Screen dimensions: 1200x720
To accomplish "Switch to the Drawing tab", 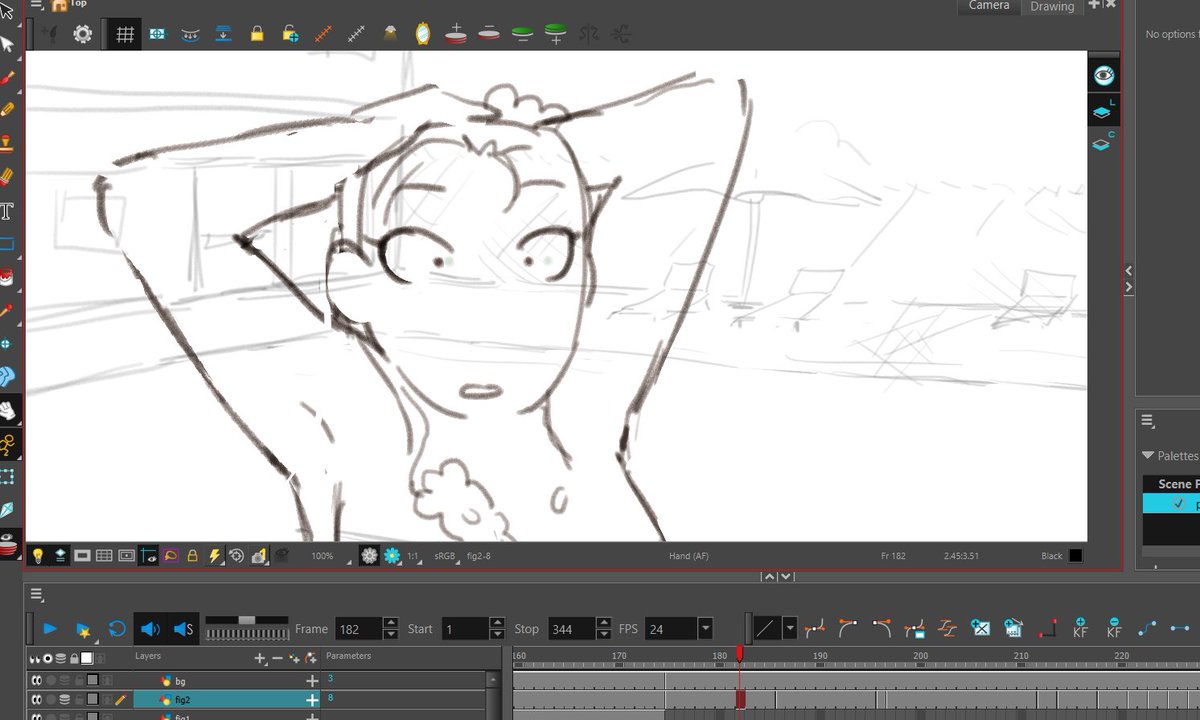I will (x=1052, y=6).
